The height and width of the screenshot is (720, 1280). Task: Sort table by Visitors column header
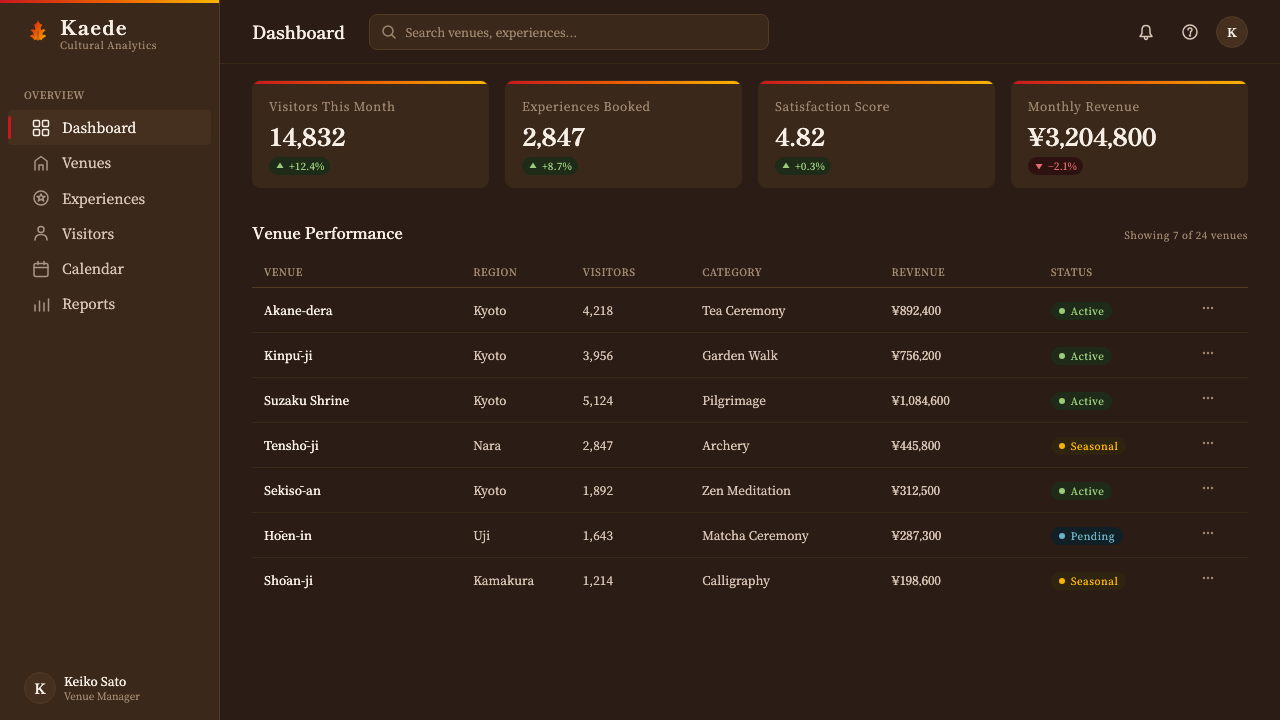[x=609, y=272]
